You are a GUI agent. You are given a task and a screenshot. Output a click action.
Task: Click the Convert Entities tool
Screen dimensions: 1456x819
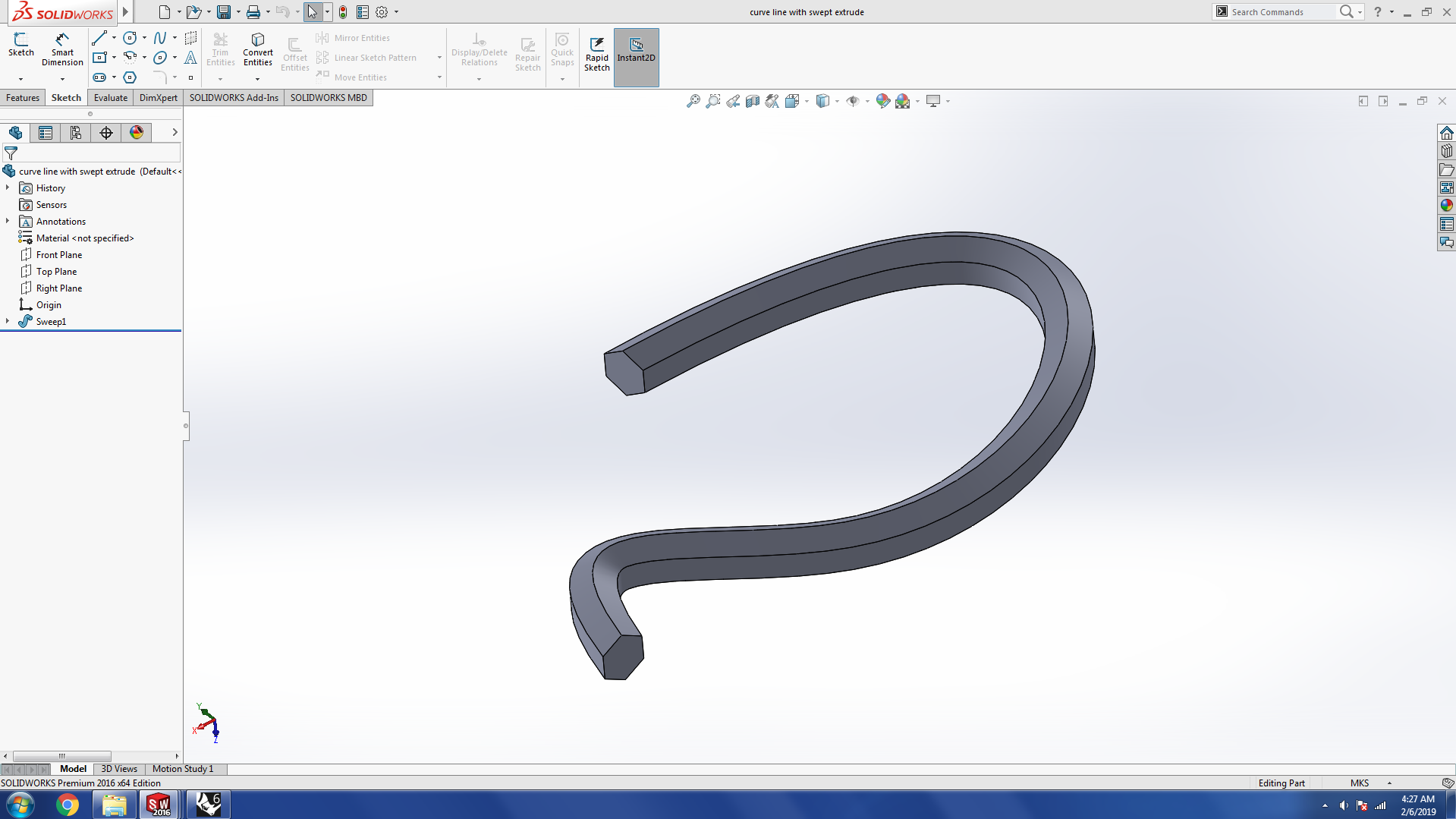coord(258,49)
